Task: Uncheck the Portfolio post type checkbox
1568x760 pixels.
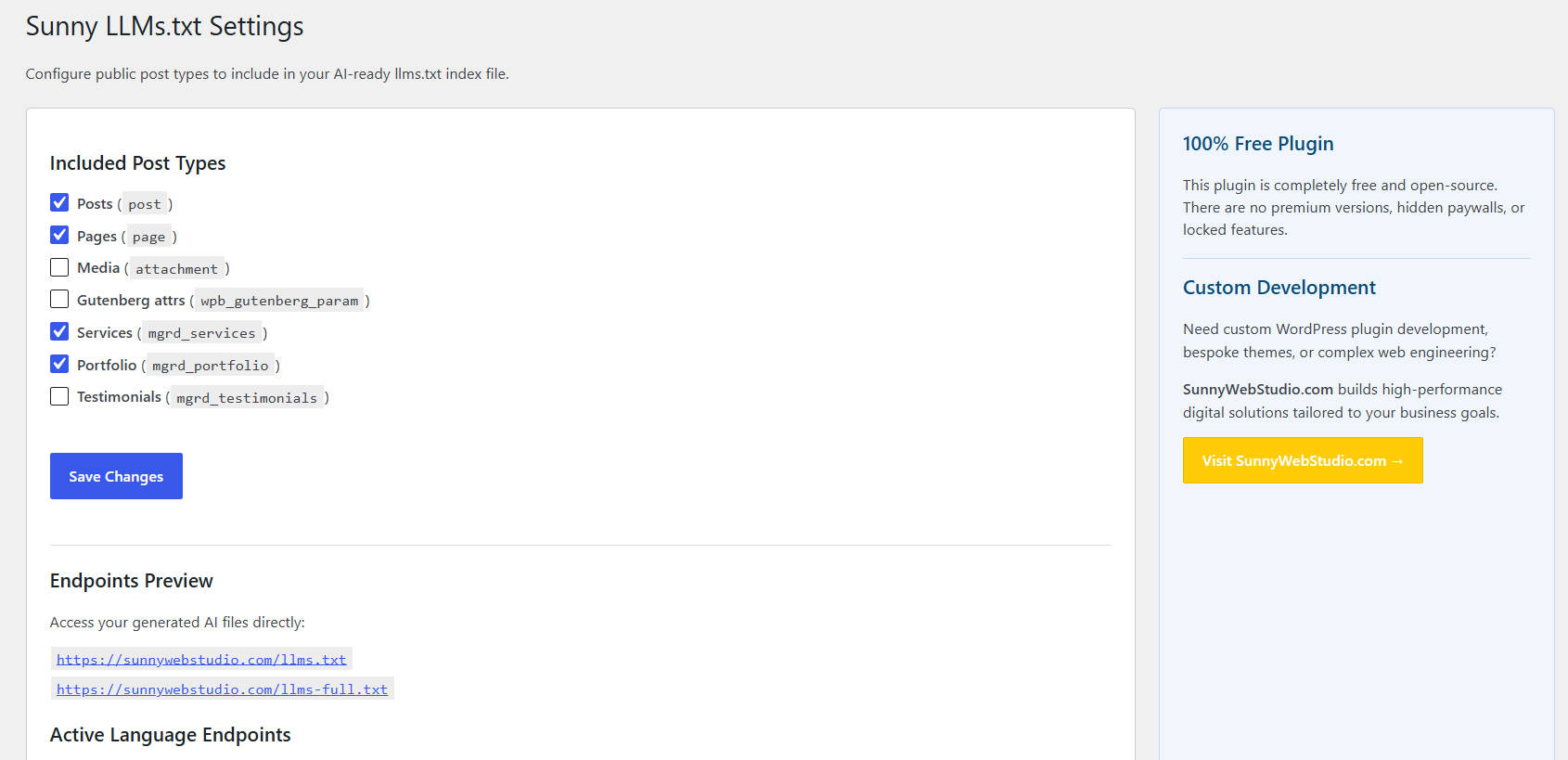Action: (59, 364)
